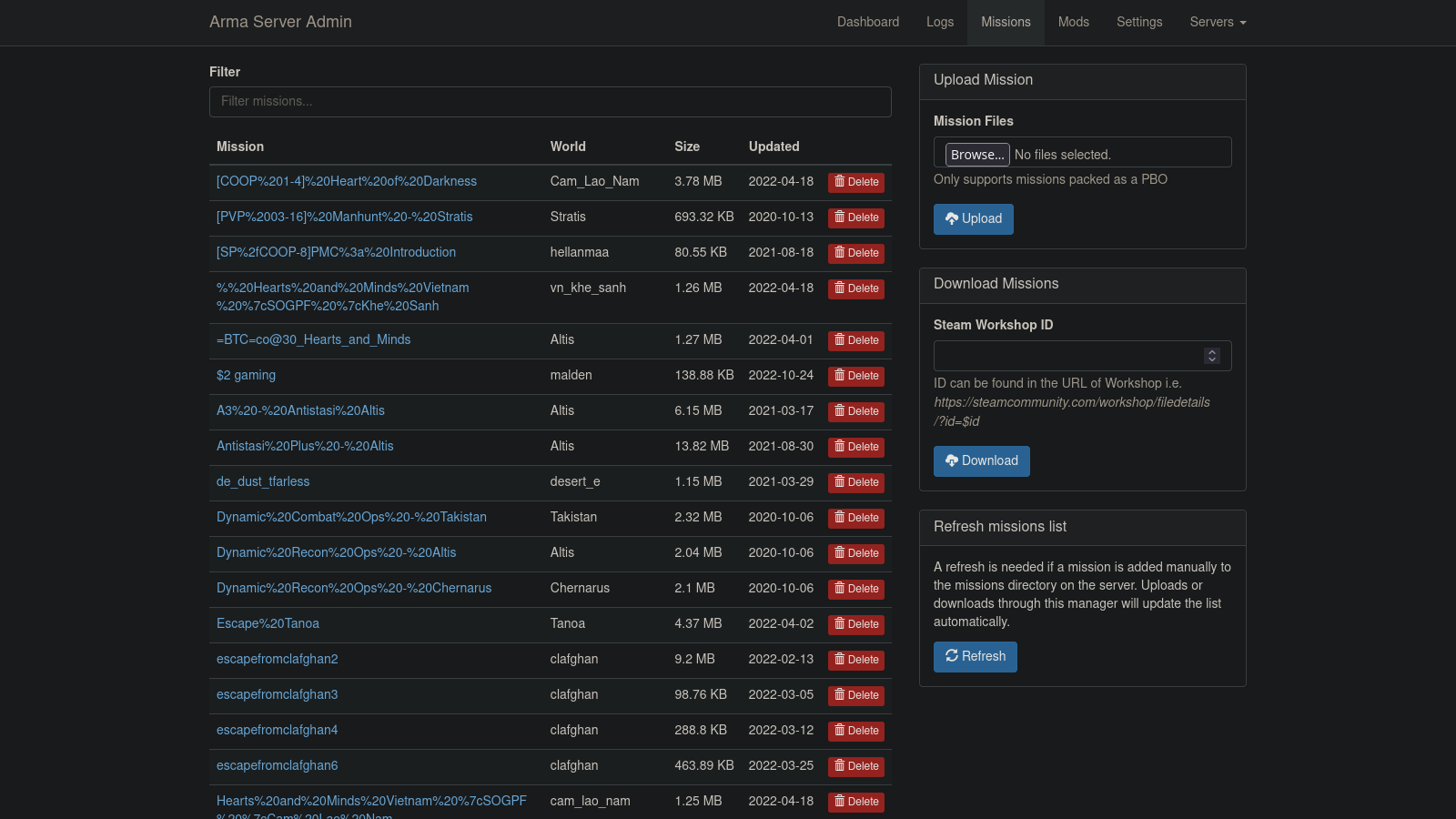Open the $2 gaming mission link
This screenshot has width=1456, height=819.
click(246, 375)
